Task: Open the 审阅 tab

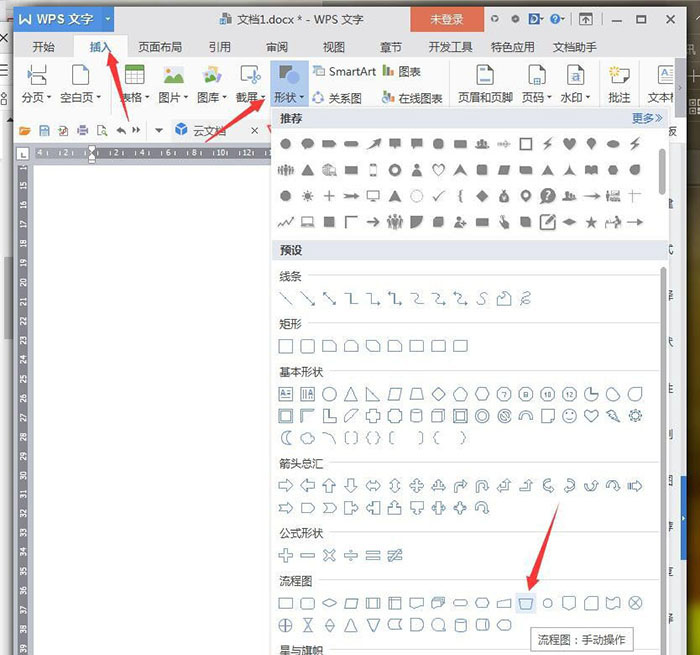Action: click(x=277, y=47)
